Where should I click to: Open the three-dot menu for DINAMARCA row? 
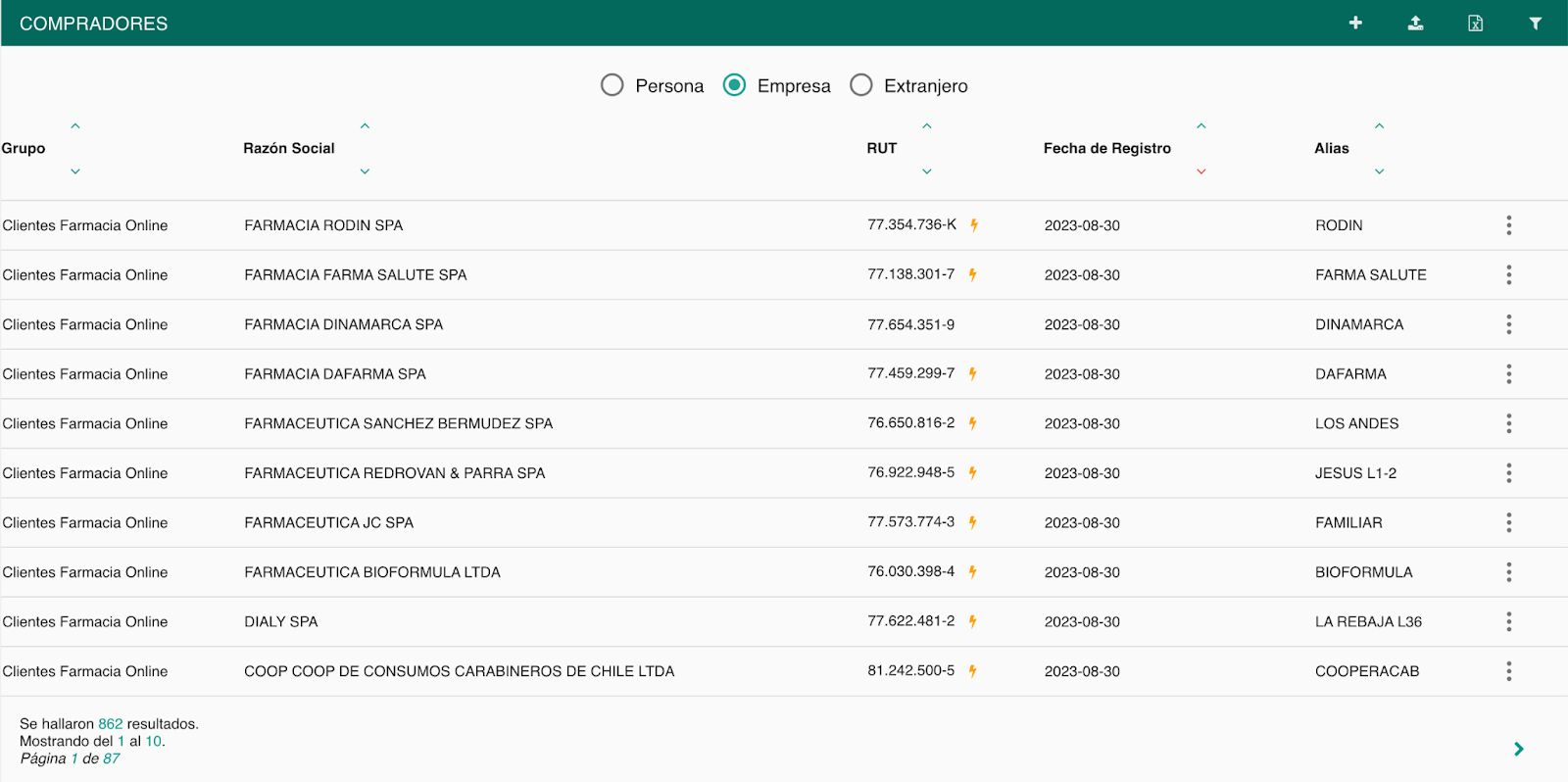1508,324
